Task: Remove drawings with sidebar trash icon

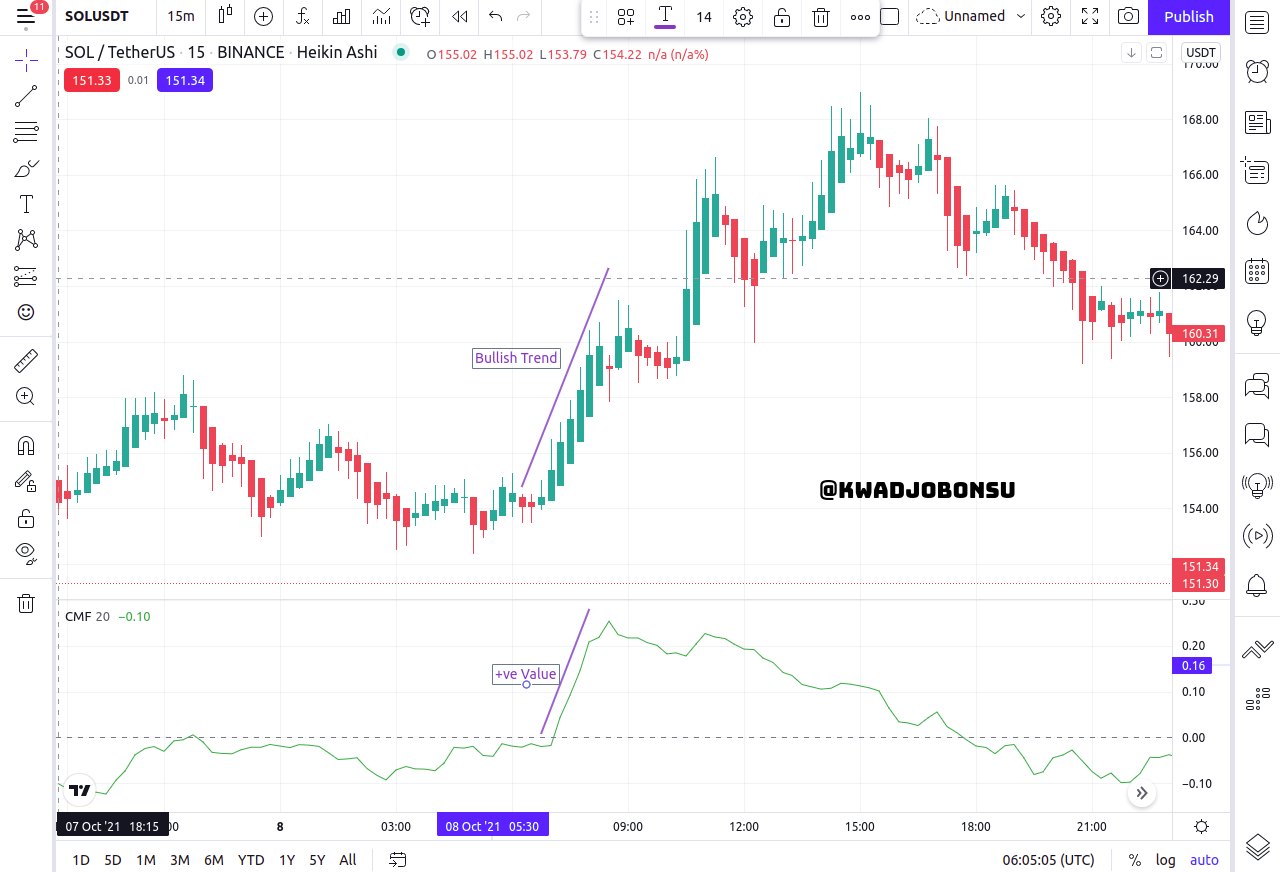Action: point(26,603)
